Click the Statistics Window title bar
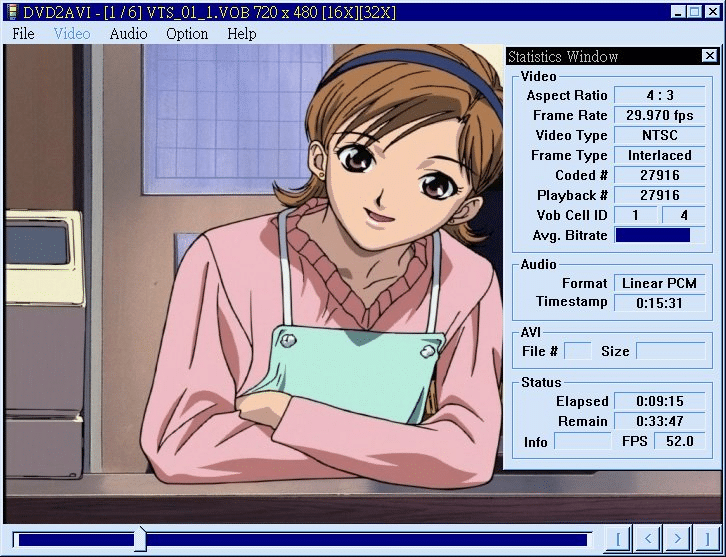 [603, 56]
